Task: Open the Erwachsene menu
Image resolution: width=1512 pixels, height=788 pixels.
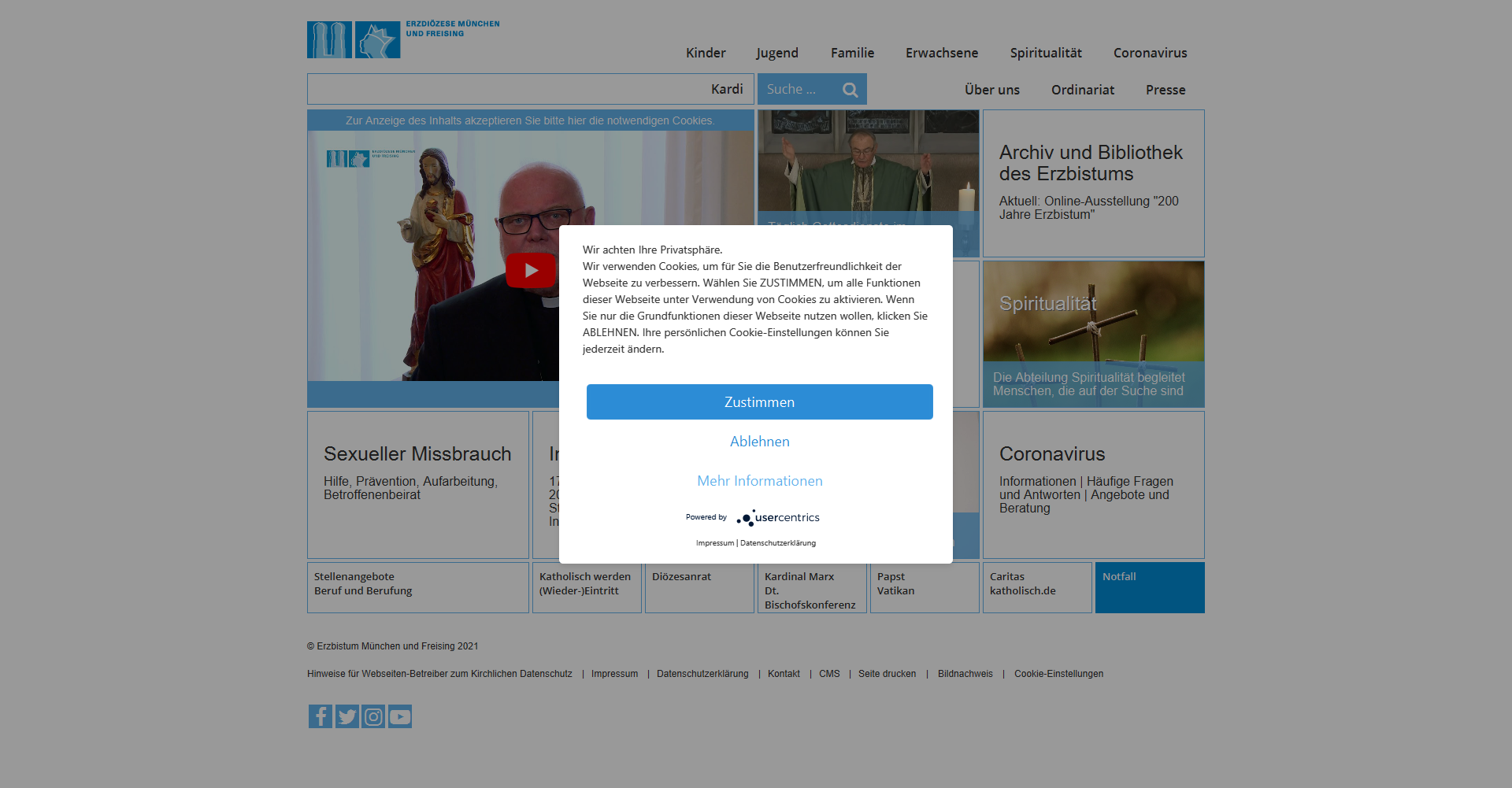Action: click(942, 53)
